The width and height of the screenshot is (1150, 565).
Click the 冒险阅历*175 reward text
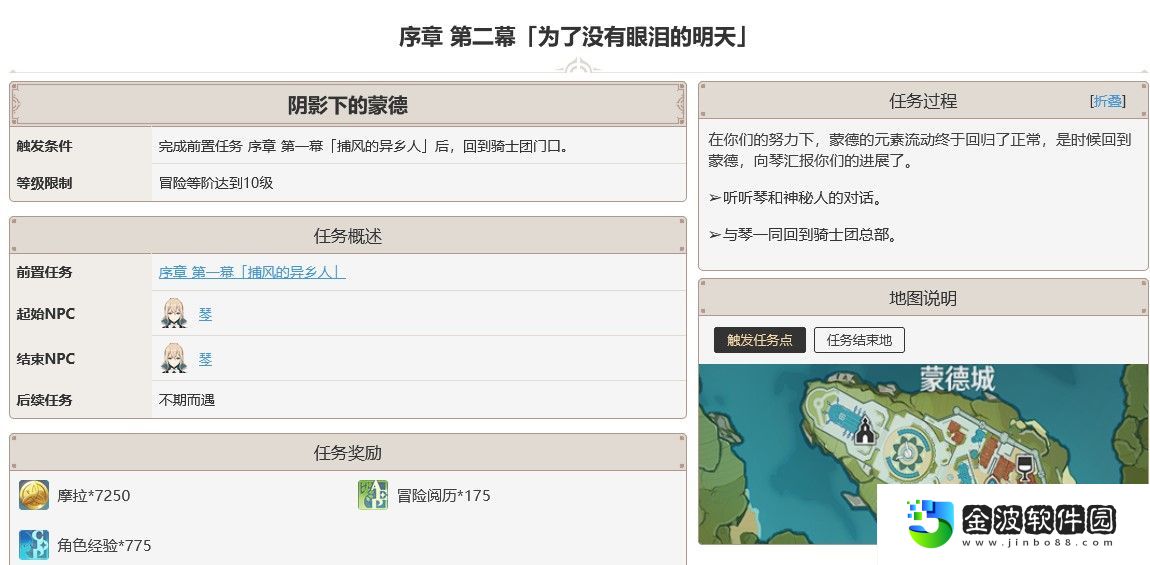(444, 496)
